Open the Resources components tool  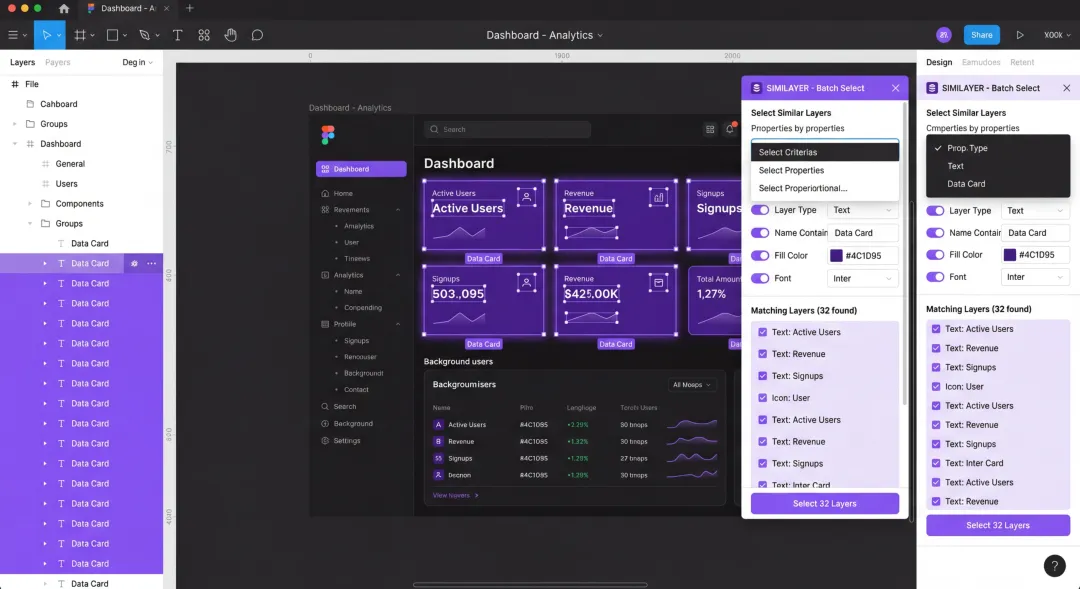click(204, 35)
